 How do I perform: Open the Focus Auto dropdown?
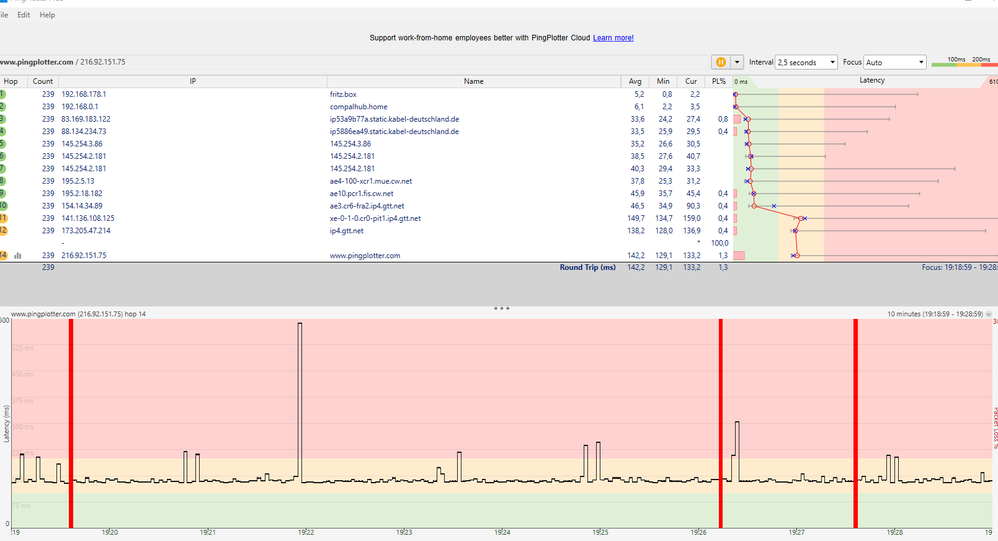click(895, 62)
